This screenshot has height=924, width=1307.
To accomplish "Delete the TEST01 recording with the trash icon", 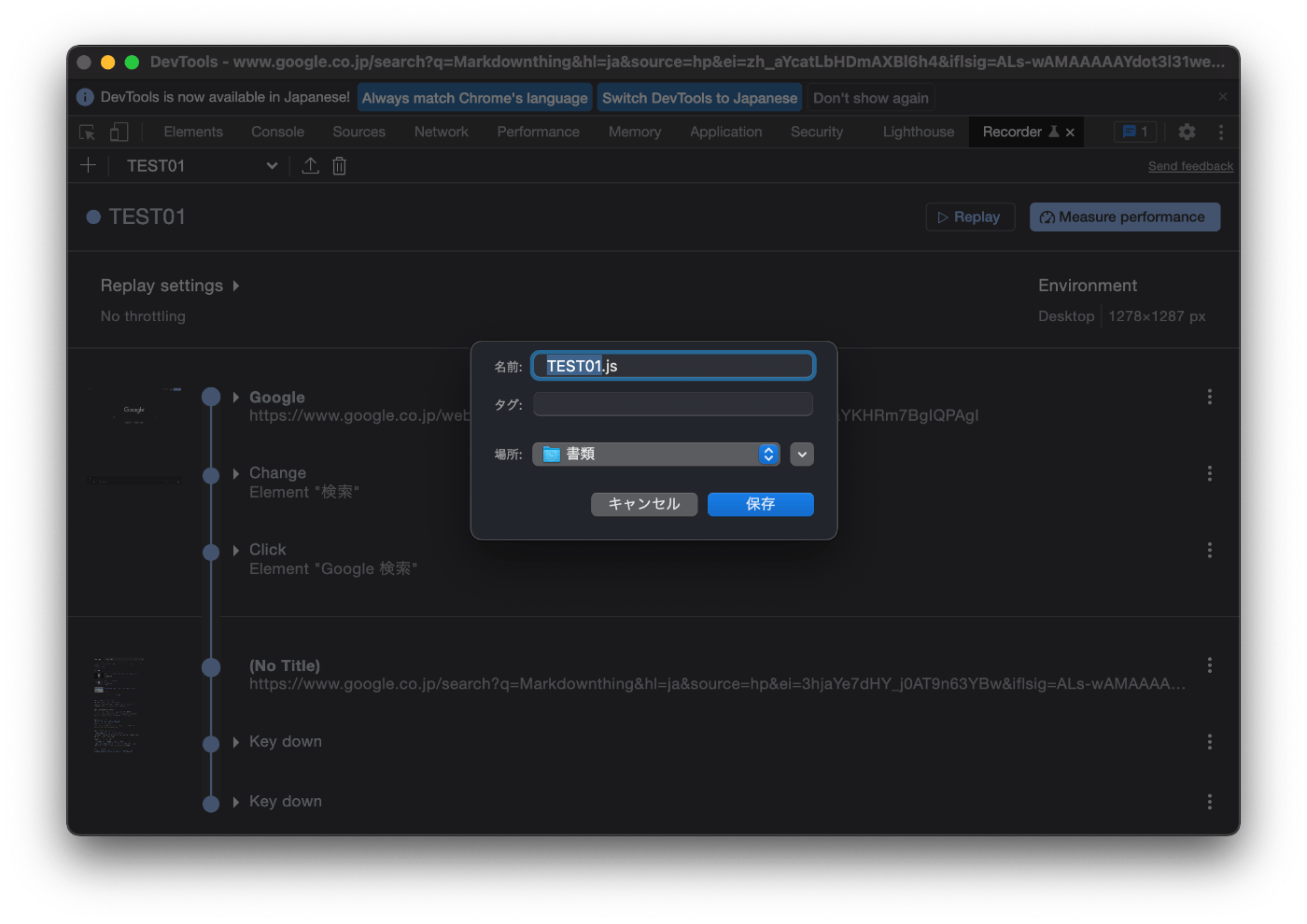I will coord(339,165).
